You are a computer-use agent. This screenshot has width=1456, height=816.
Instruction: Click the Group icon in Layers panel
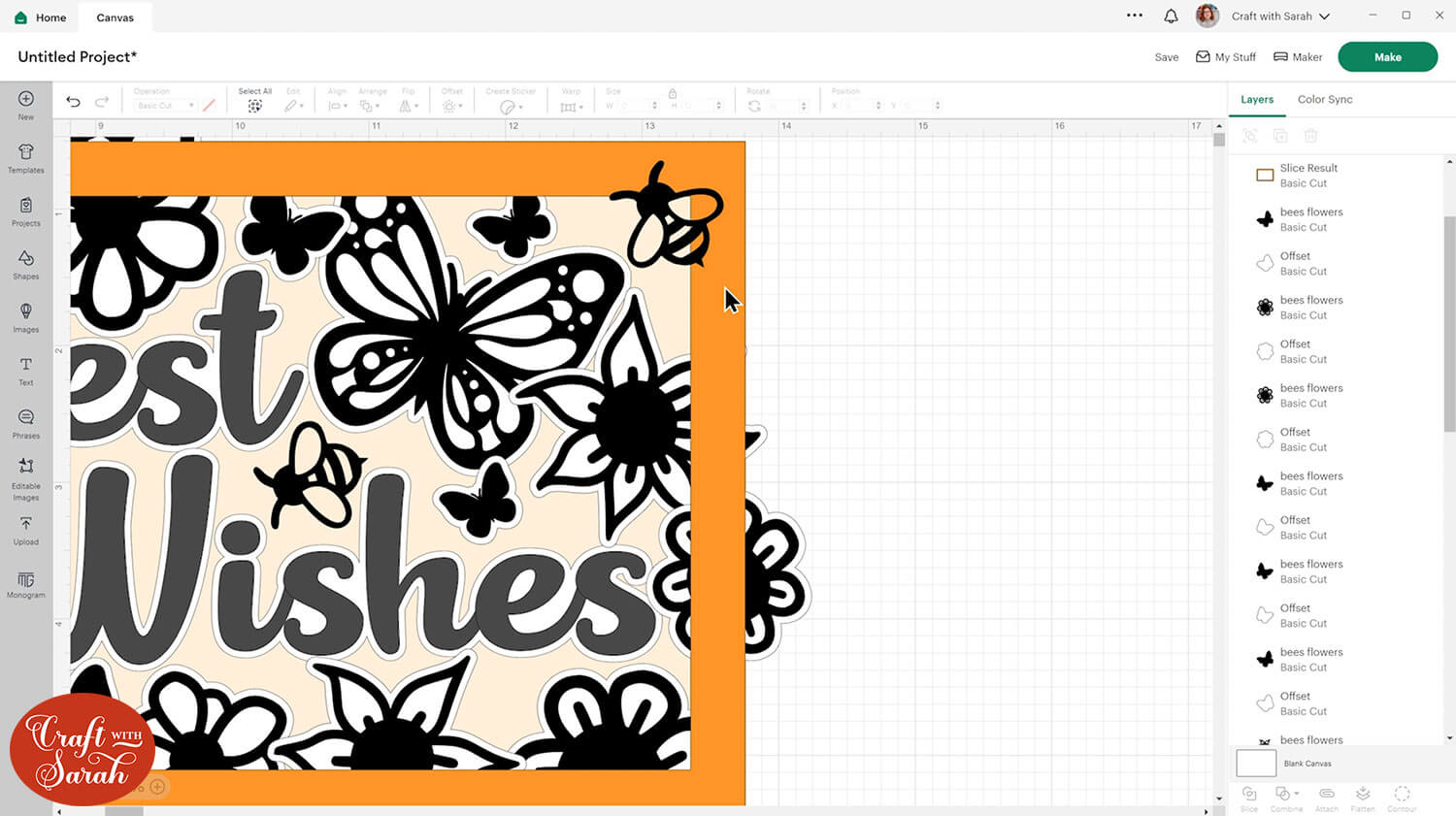click(x=1250, y=136)
